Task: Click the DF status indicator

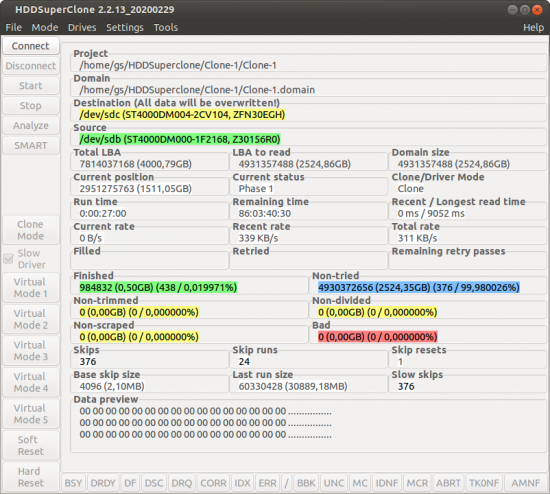Action: click(x=130, y=483)
